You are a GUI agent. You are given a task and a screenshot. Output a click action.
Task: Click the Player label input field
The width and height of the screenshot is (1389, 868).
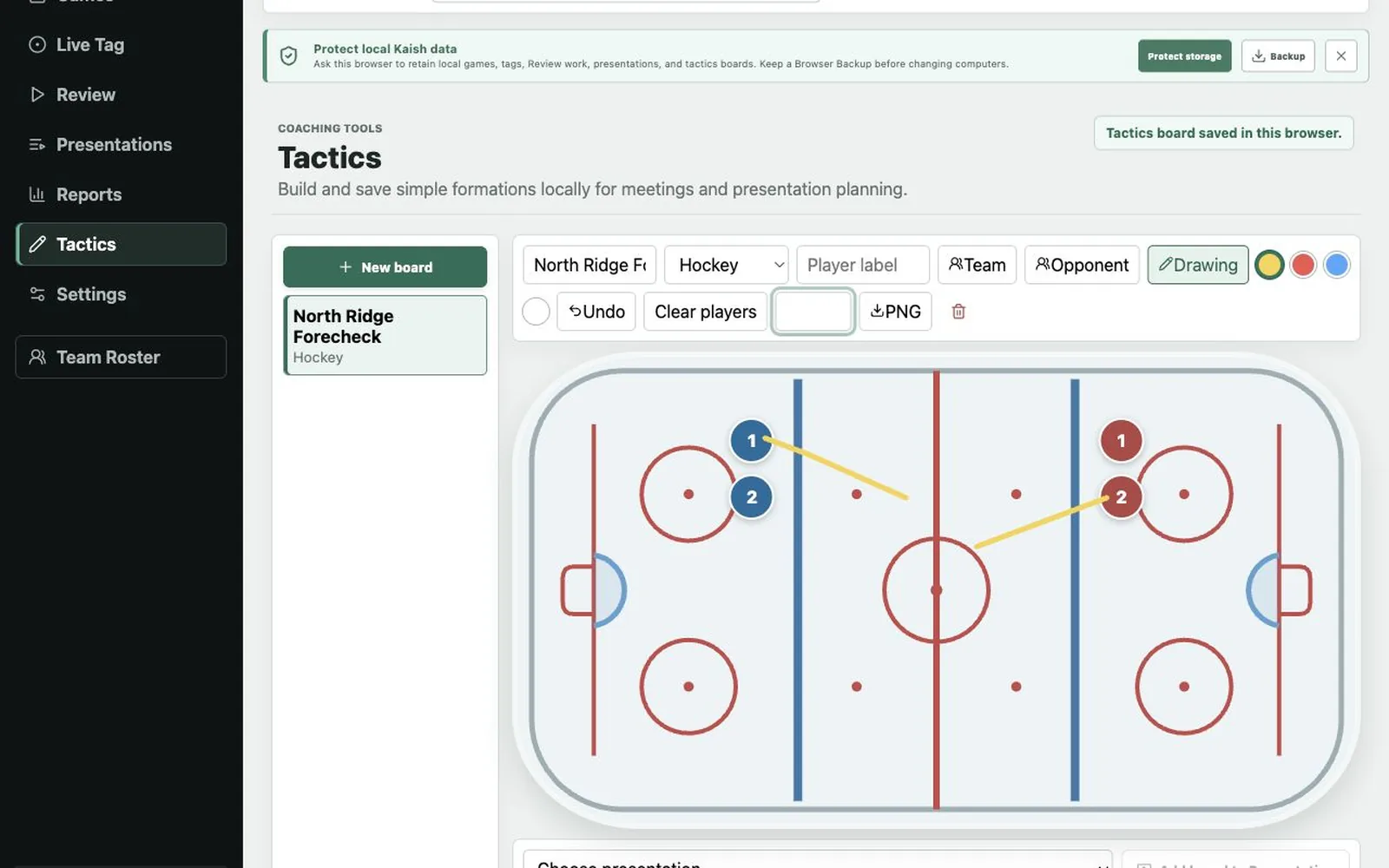coord(862,265)
